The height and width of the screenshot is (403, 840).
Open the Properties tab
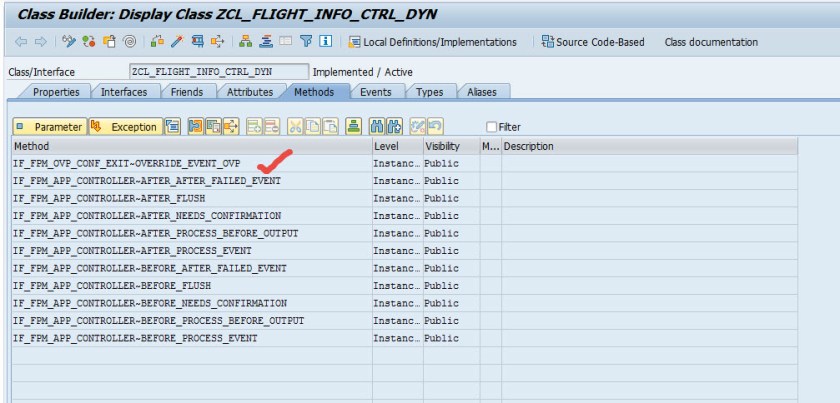point(56,92)
